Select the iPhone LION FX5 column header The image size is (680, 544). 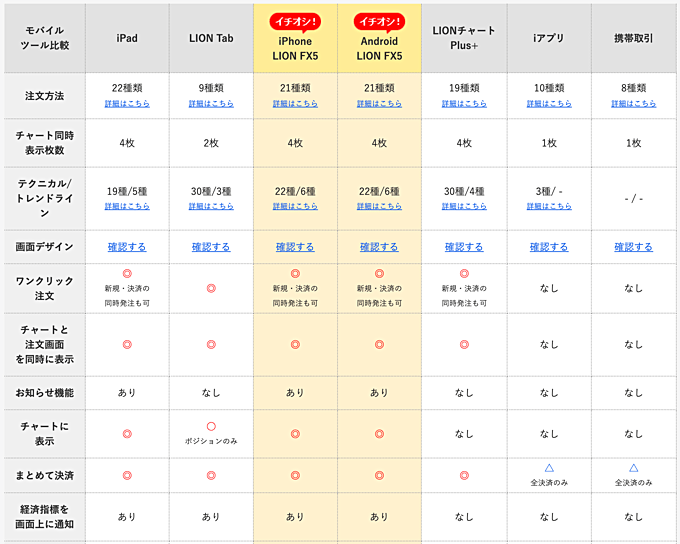[x=295, y=38]
